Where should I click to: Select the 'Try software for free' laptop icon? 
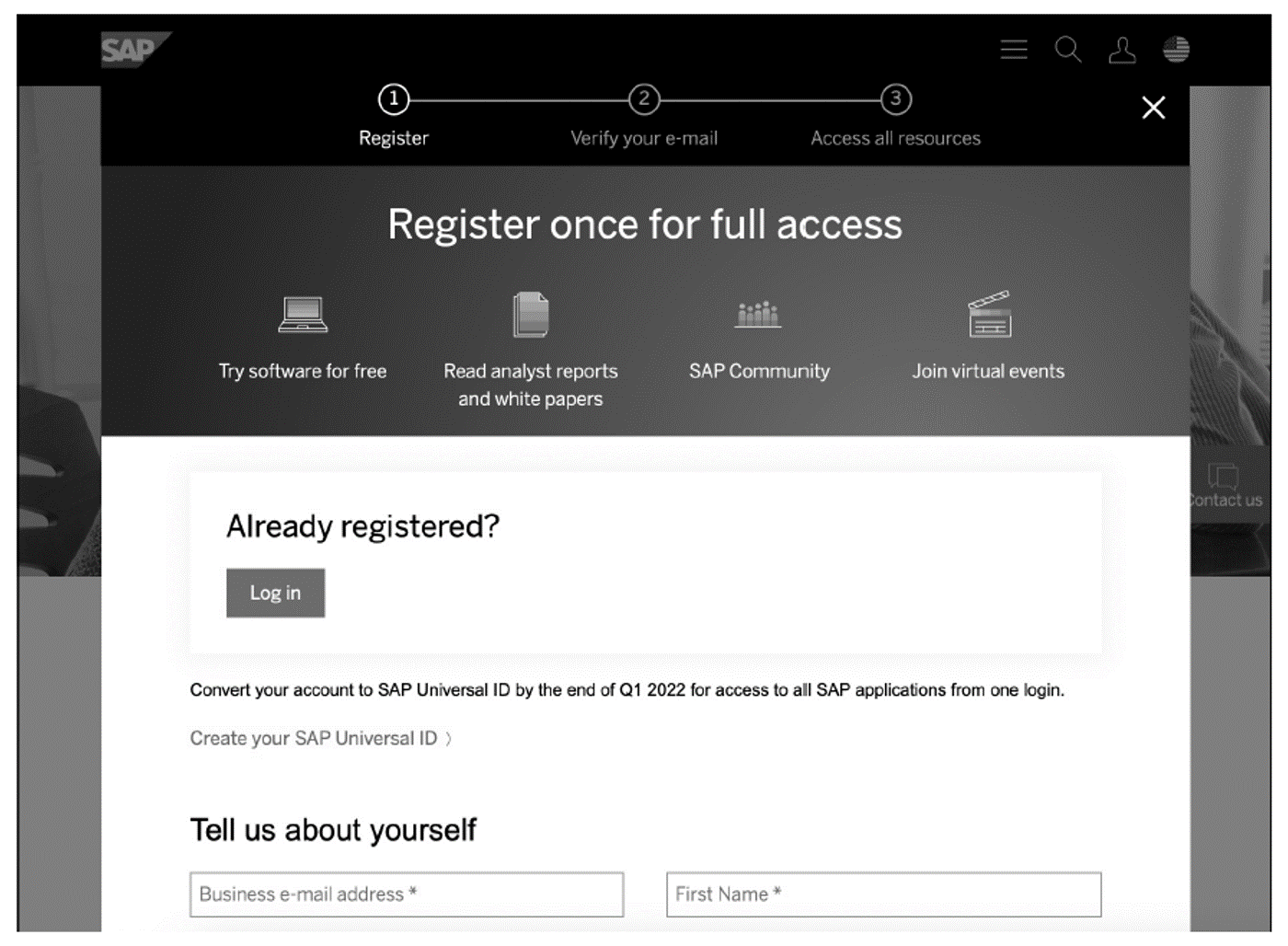304,313
